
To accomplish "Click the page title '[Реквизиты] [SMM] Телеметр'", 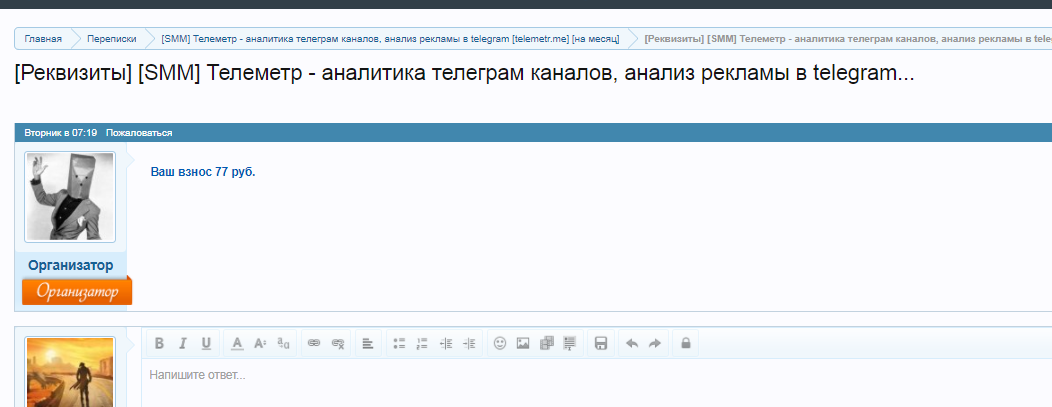I will click(464, 72).
